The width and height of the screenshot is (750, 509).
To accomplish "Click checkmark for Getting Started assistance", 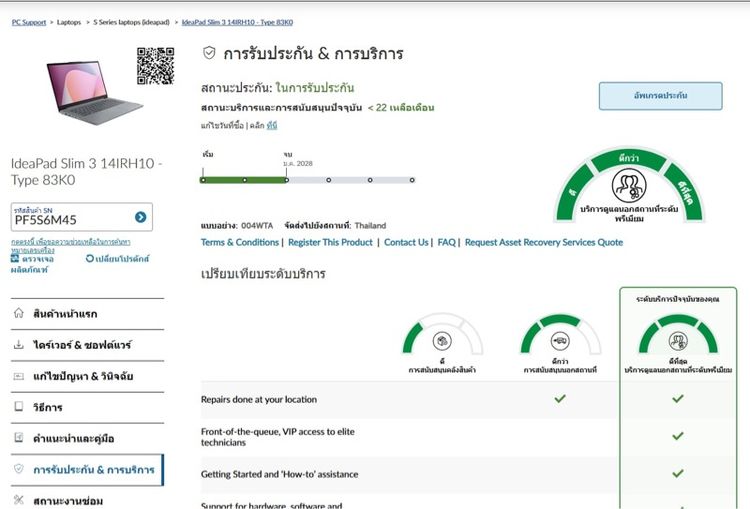I will tap(678, 474).
